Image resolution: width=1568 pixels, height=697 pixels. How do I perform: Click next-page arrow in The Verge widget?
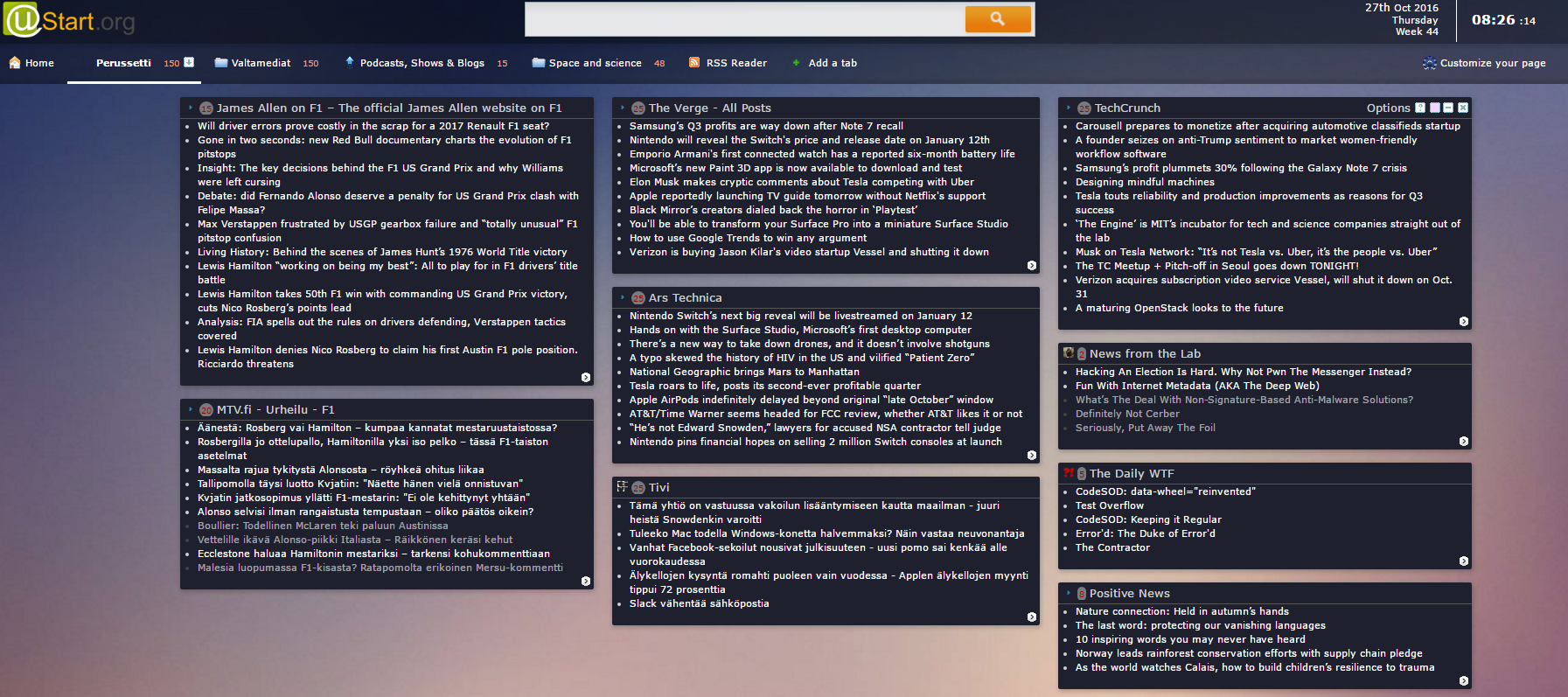click(x=1032, y=266)
